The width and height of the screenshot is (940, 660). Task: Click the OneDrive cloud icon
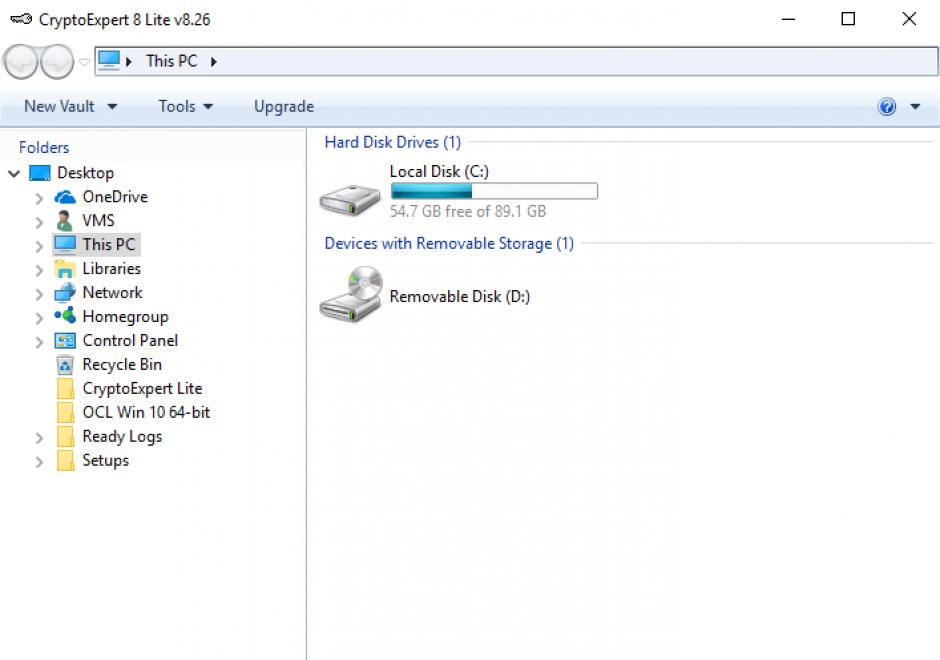tap(65, 197)
